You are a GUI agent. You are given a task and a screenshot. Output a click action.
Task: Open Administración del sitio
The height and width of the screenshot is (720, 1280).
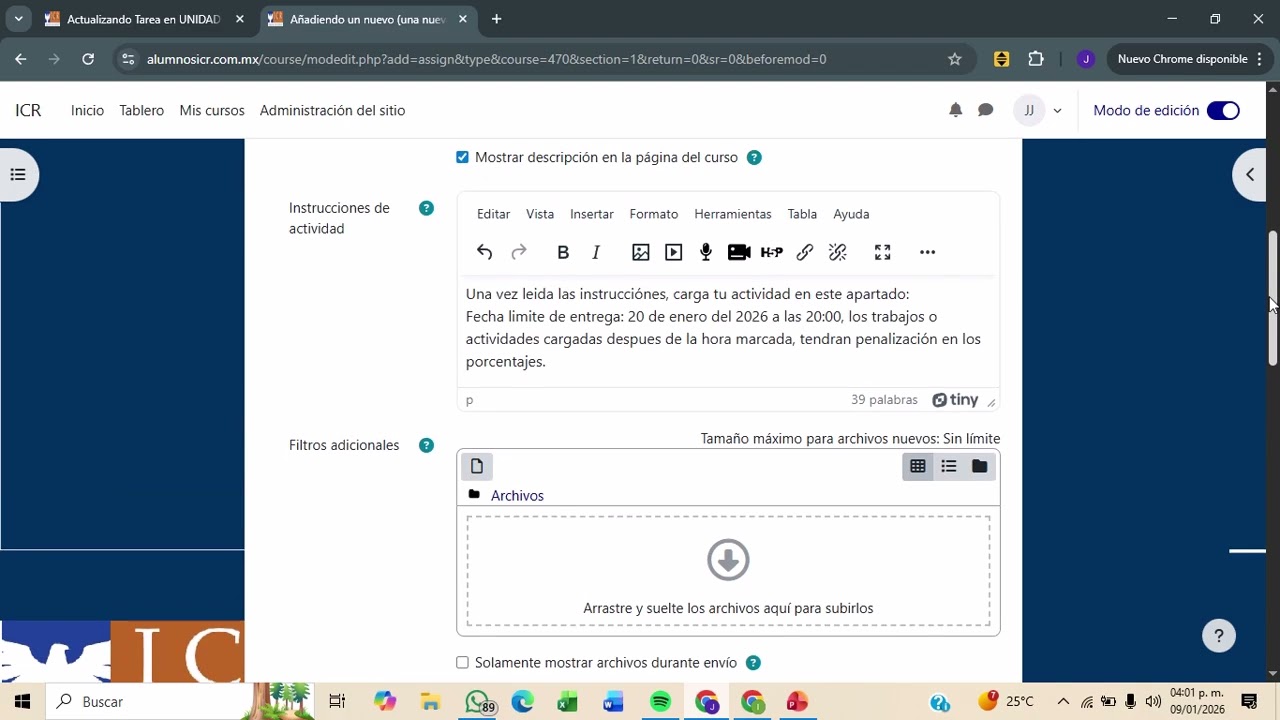click(x=332, y=110)
